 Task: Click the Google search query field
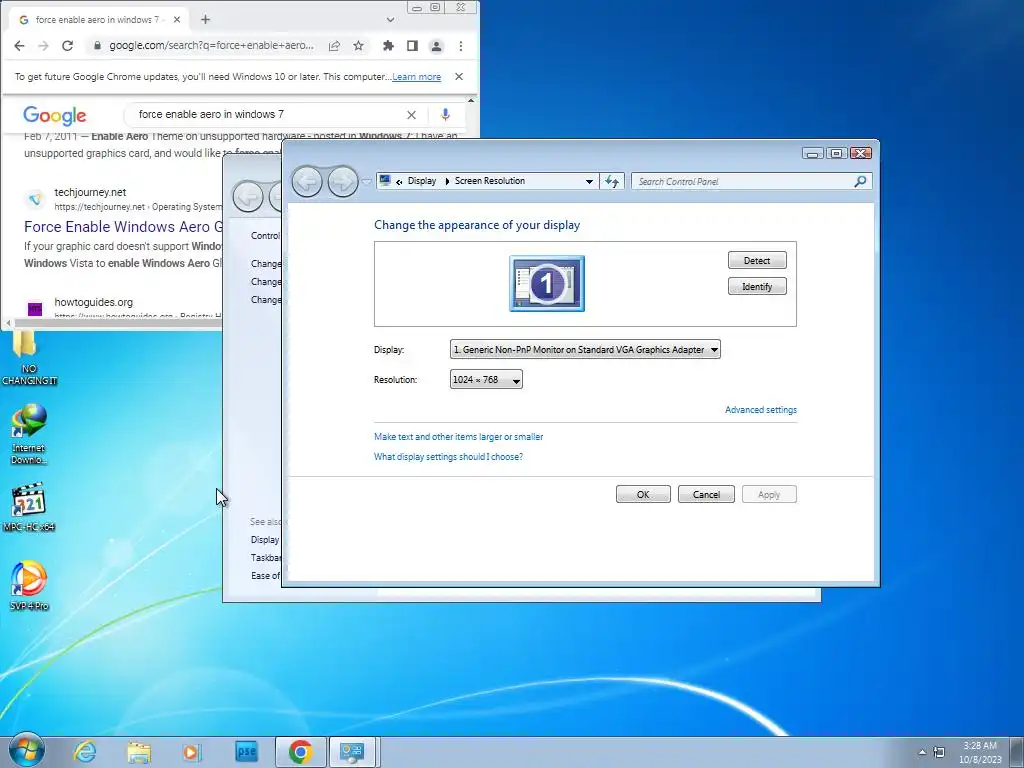point(268,114)
